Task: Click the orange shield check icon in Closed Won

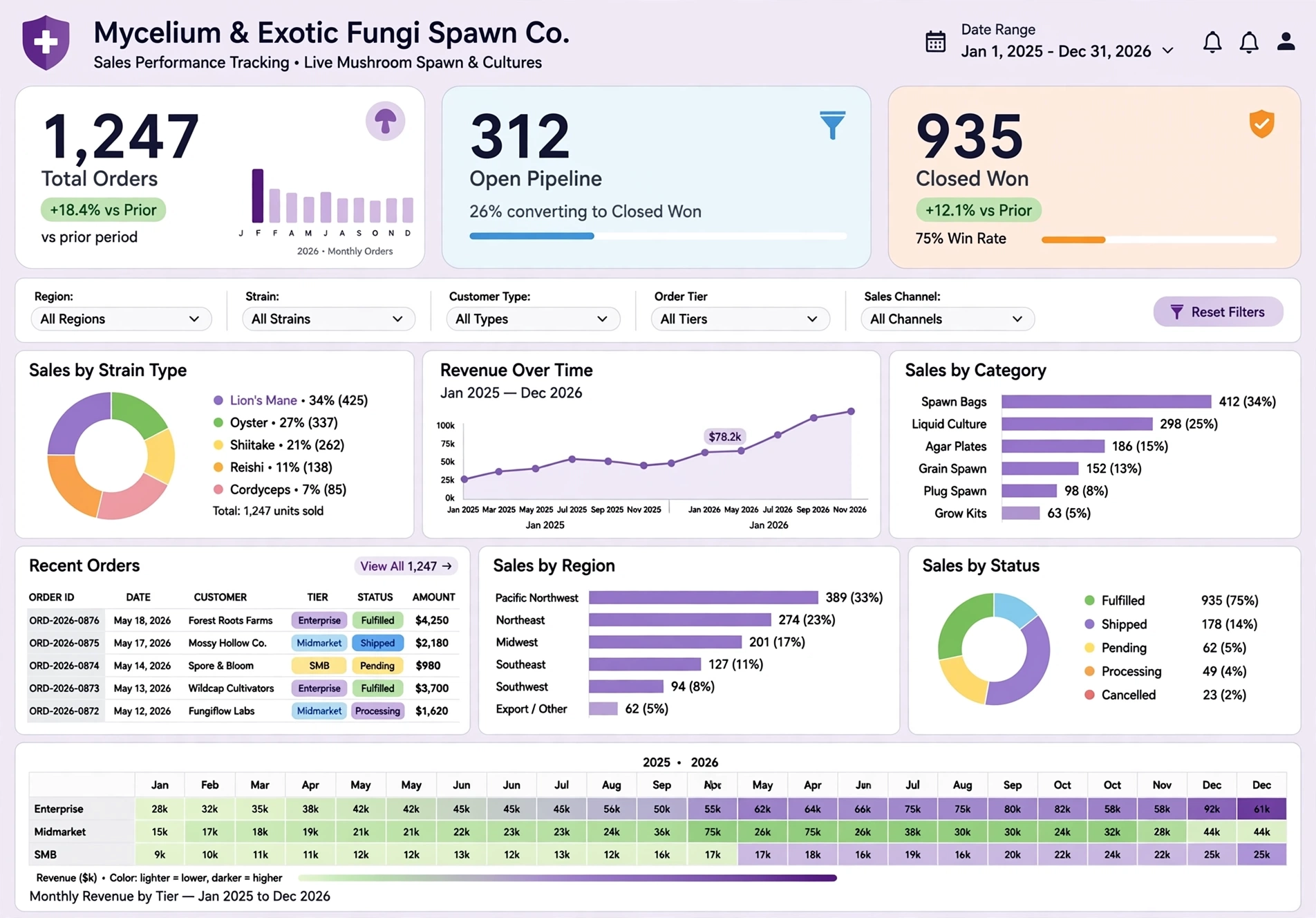Action: (1261, 124)
